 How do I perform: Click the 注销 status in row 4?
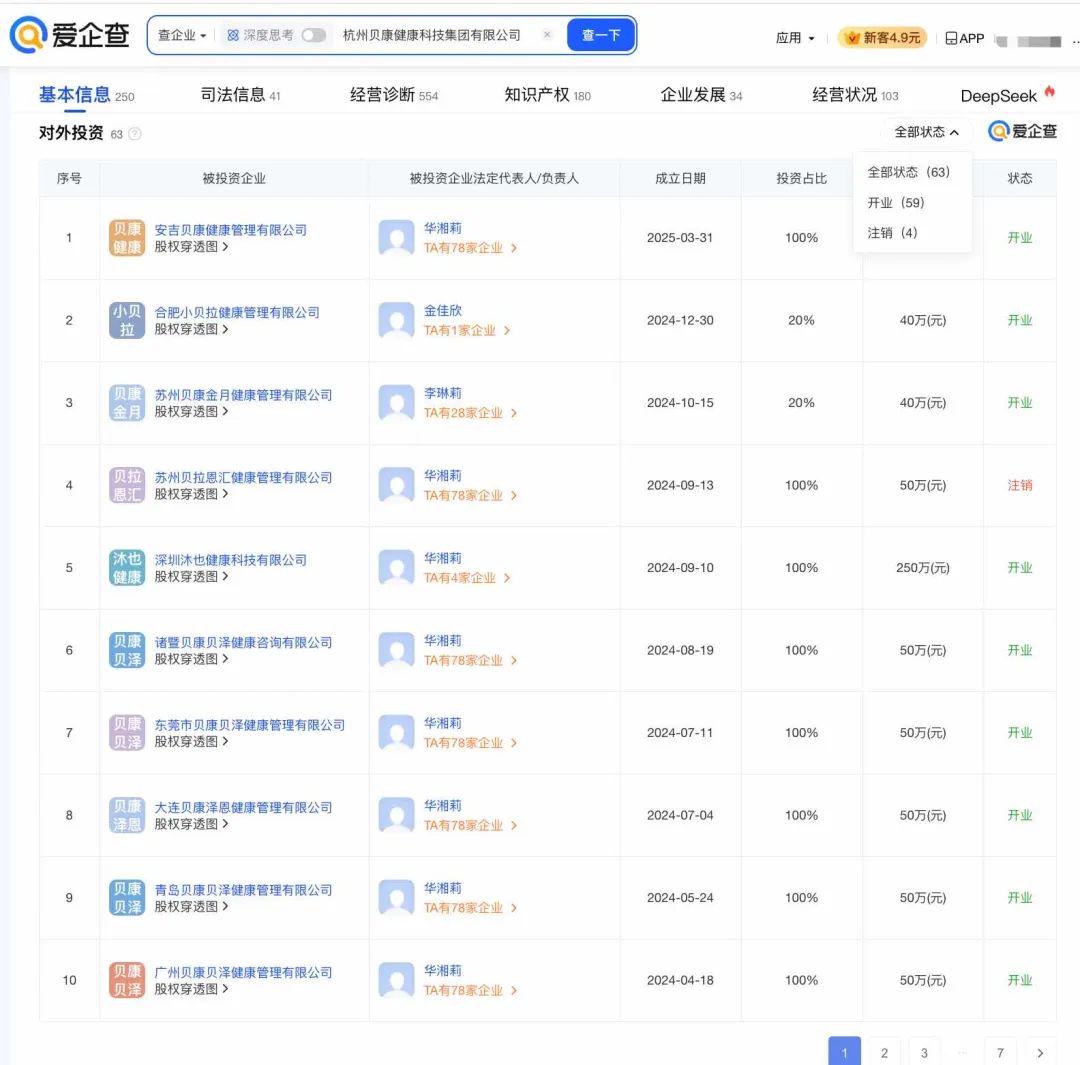click(x=1019, y=485)
